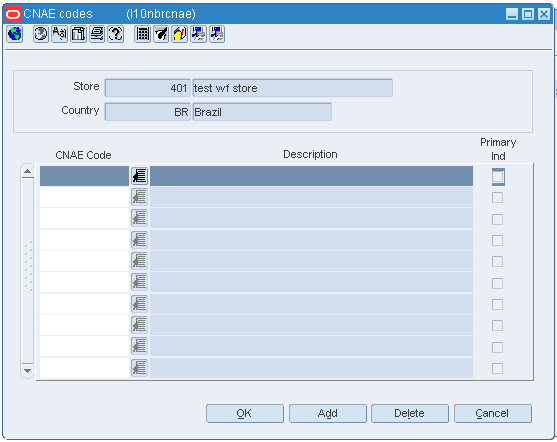This screenshot has height=442, width=557.
Task: Open the calculator toolbar icon
Action: [142, 34]
